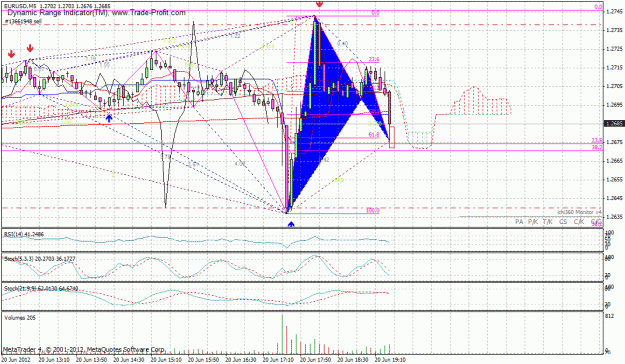Image resolution: width=625 pixels, height=364 pixels.
Task: Click the 1.2645 price axis label
Action: point(614,198)
